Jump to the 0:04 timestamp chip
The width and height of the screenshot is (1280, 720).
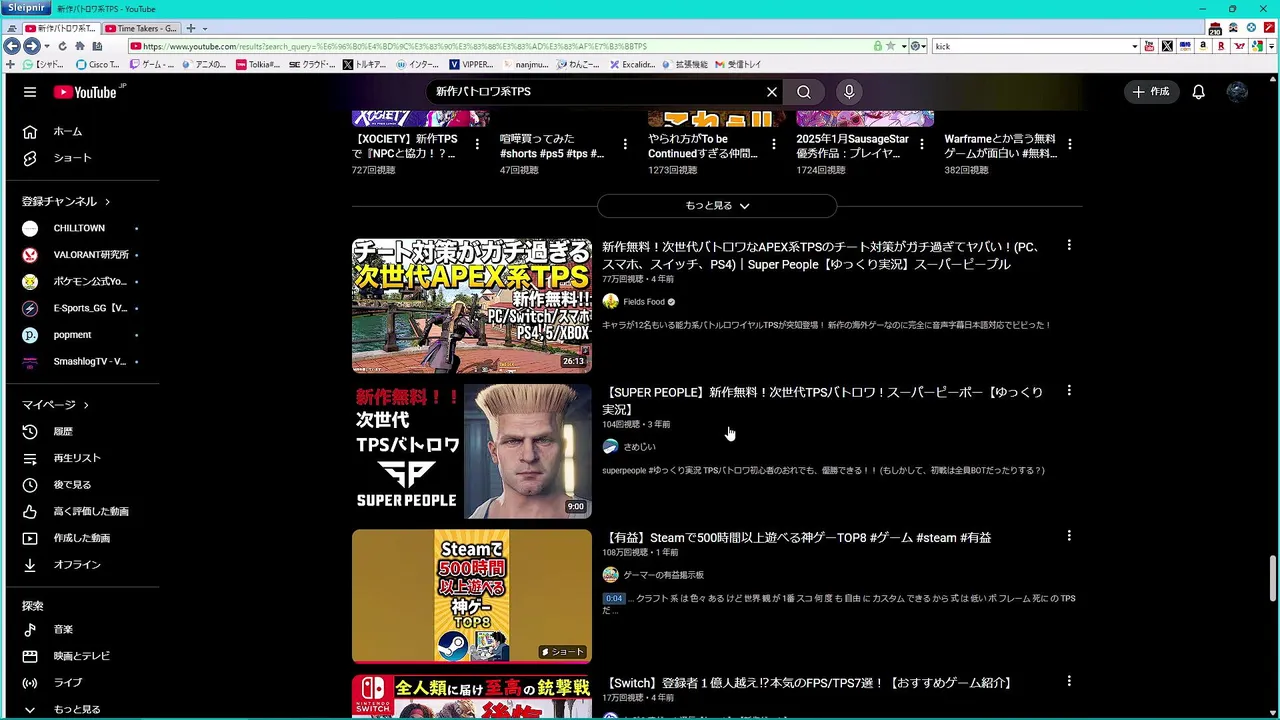click(x=613, y=599)
